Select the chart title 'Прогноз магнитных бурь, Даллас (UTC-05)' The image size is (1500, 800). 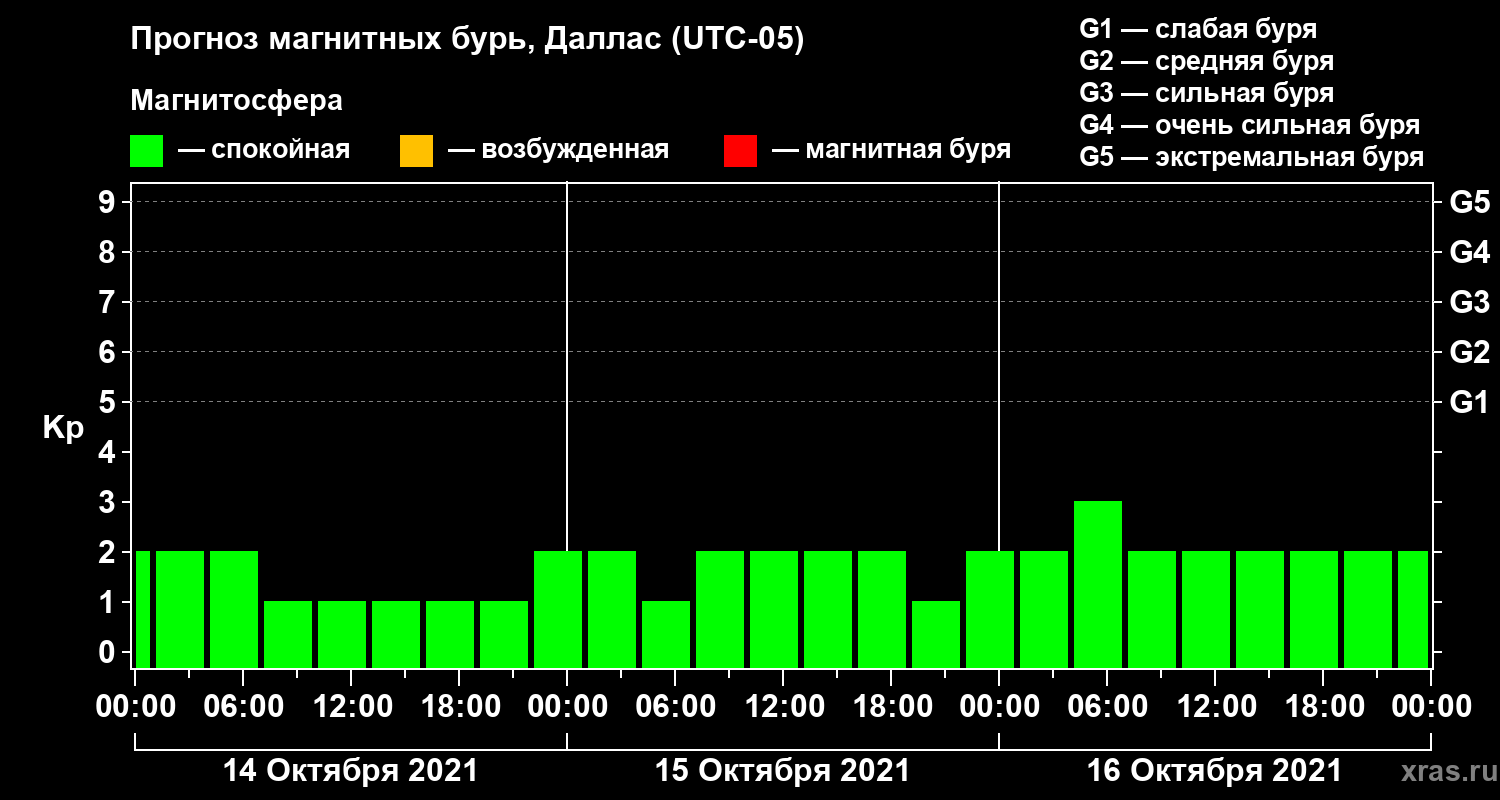(x=467, y=41)
